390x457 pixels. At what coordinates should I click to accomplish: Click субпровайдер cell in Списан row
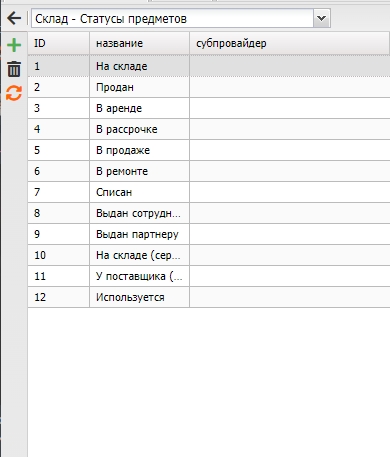click(290, 192)
